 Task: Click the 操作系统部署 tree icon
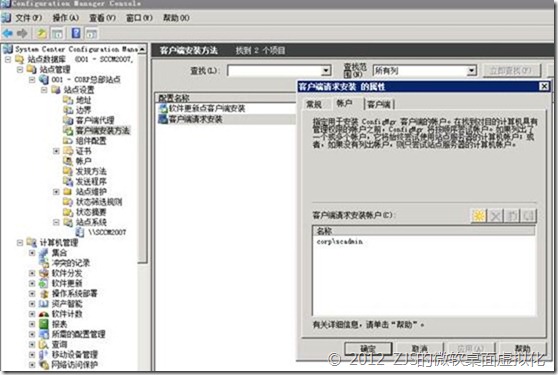tap(44, 294)
